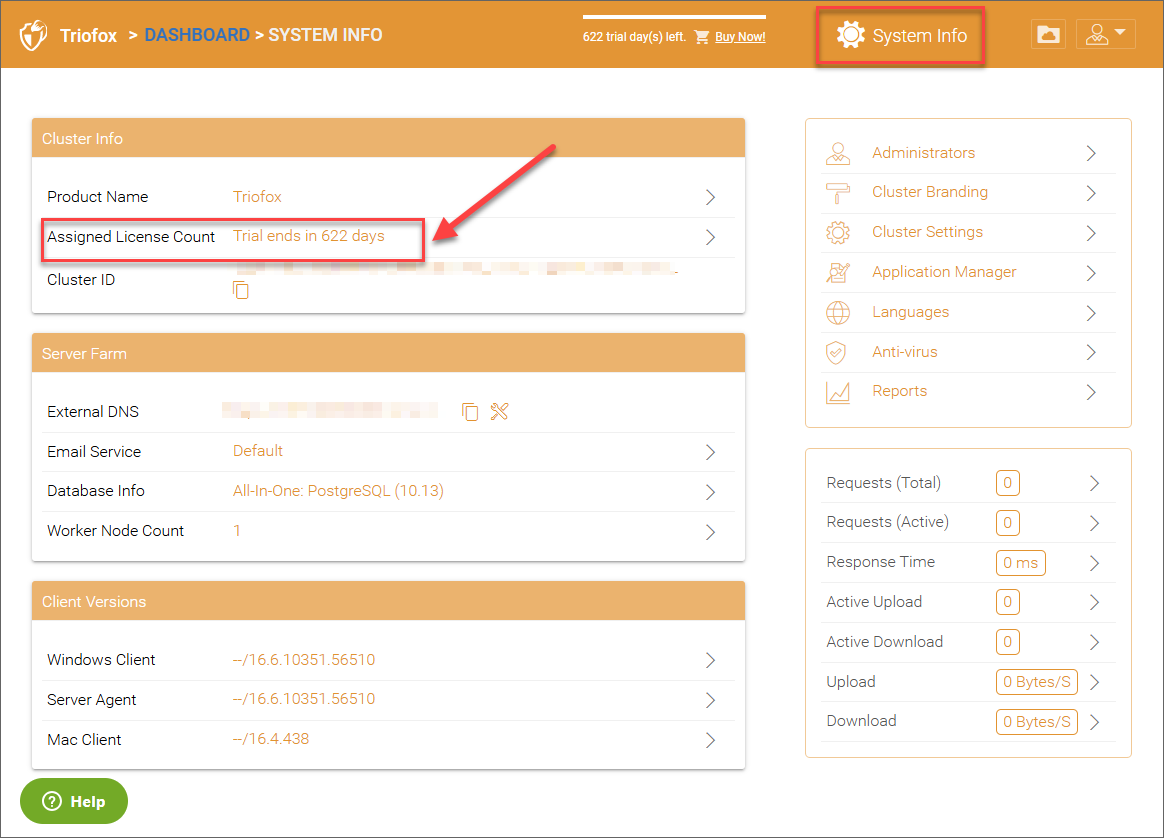Viewport: 1164px width, 838px height.
Task: Expand the Product Name row chevron
Action: pyautogui.click(x=710, y=197)
